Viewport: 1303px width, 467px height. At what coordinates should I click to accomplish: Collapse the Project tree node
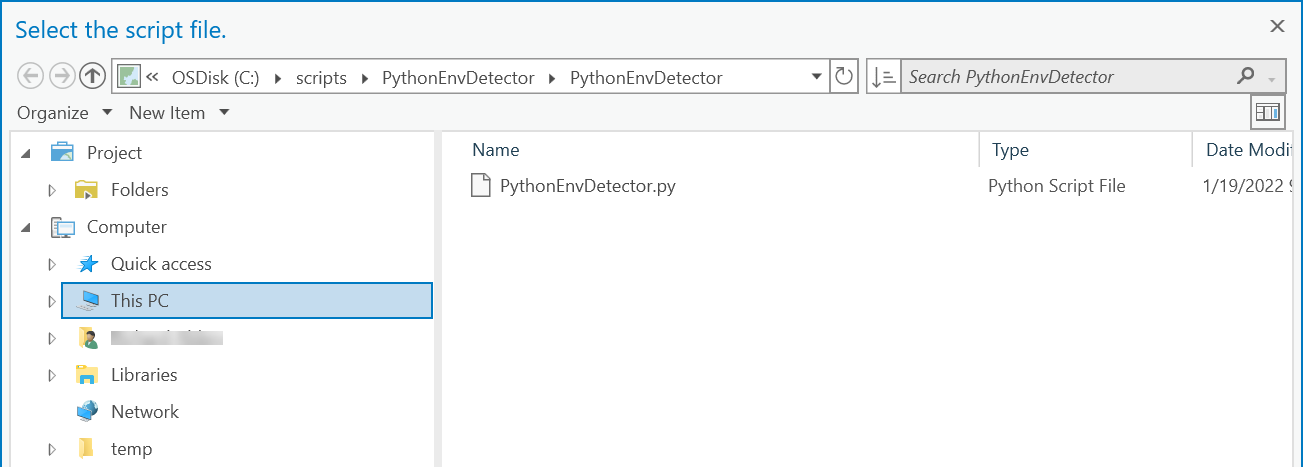click(x=26, y=153)
